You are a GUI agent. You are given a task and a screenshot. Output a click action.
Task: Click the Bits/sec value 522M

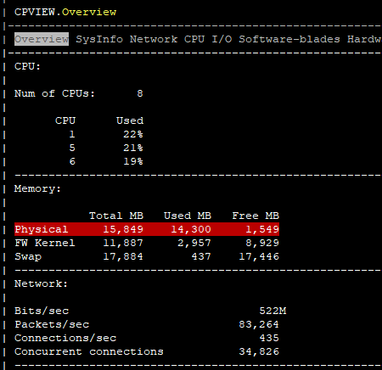coord(273,311)
